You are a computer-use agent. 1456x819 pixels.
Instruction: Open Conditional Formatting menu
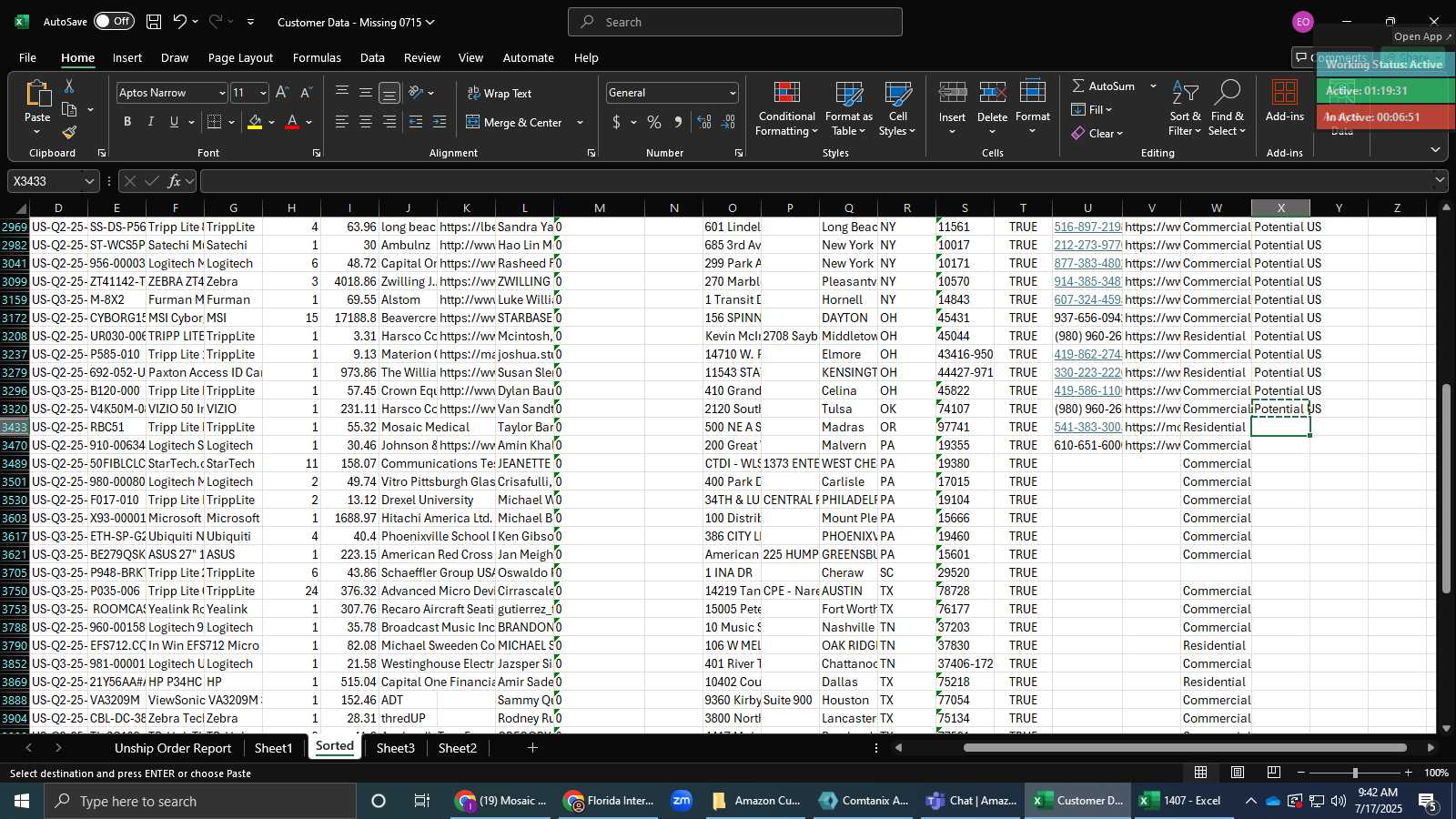coord(787,109)
